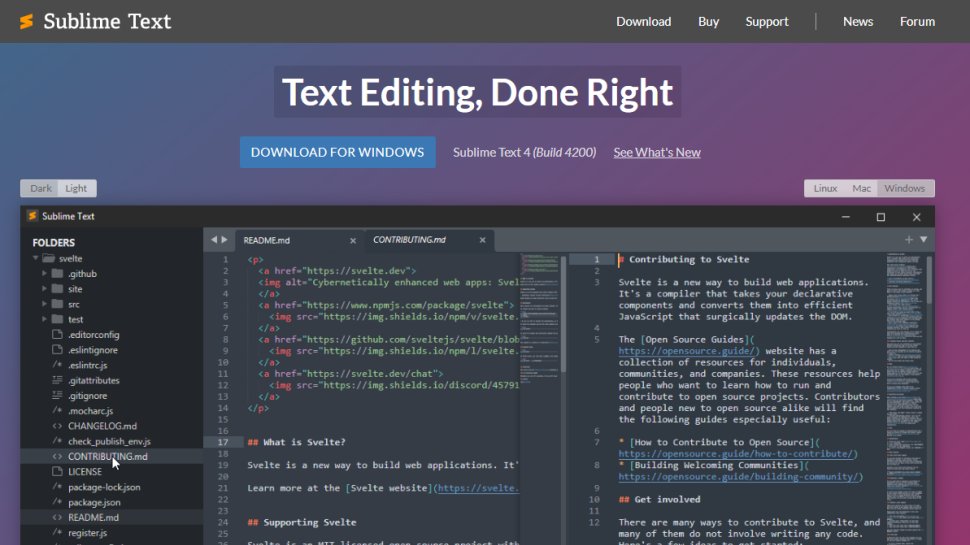Image resolution: width=970 pixels, height=545 pixels.
Task: Go to next tab with right arrow
Action: [225, 239]
